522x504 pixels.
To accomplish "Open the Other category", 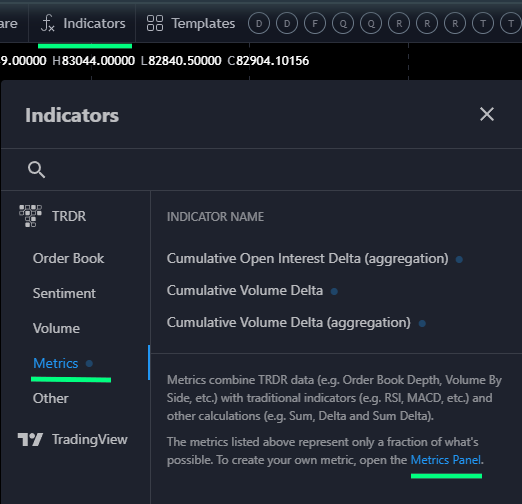I will 51,398.
